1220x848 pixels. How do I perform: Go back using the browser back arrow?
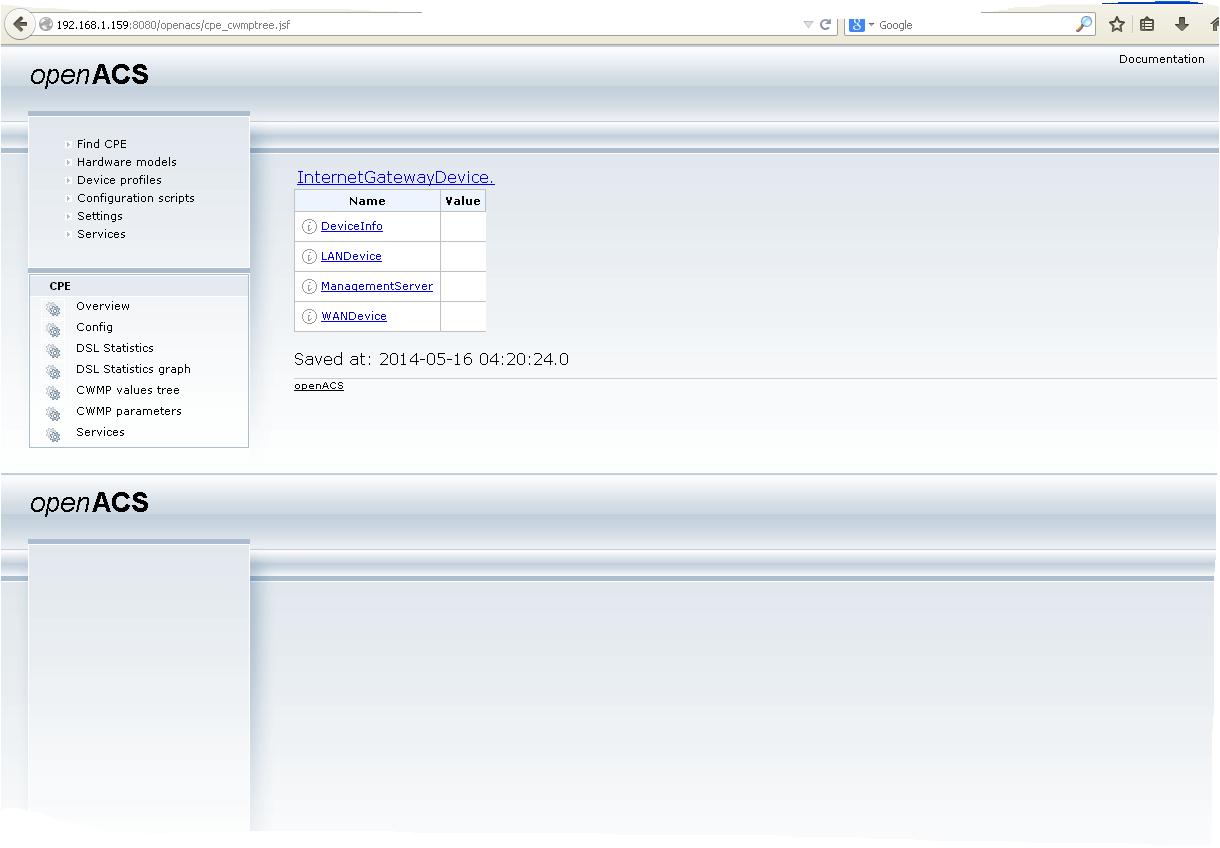(x=20, y=25)
